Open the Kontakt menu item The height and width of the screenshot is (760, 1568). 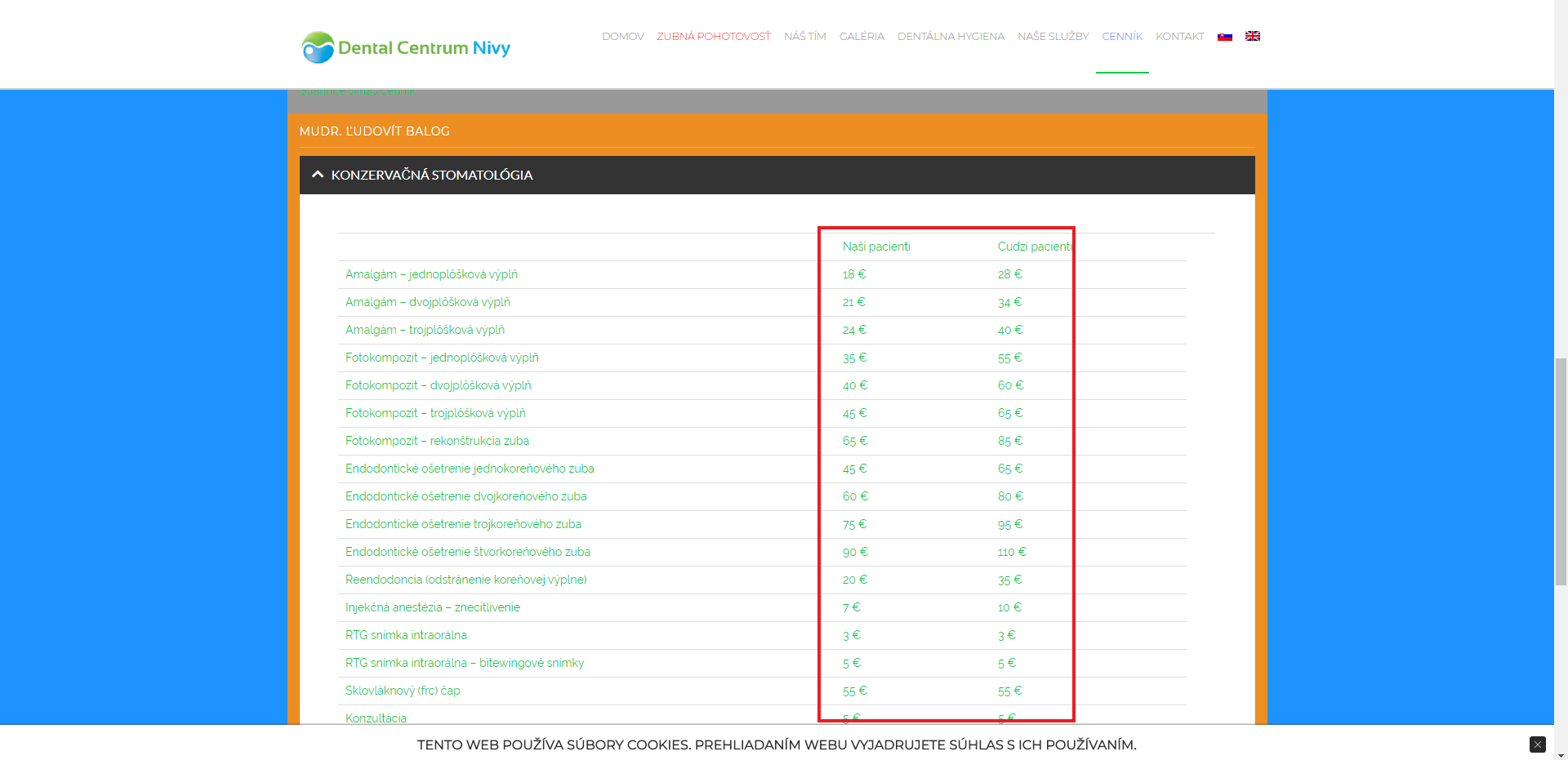pos(1179,37)
